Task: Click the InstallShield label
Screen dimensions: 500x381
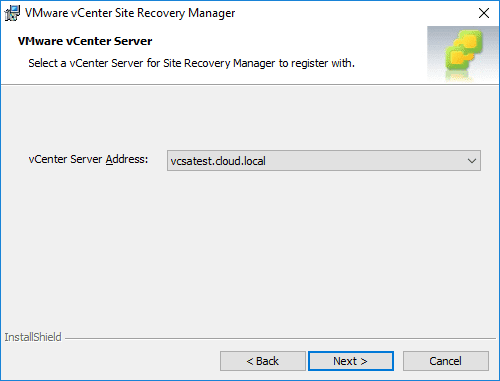Action: (x=33, y=337)
